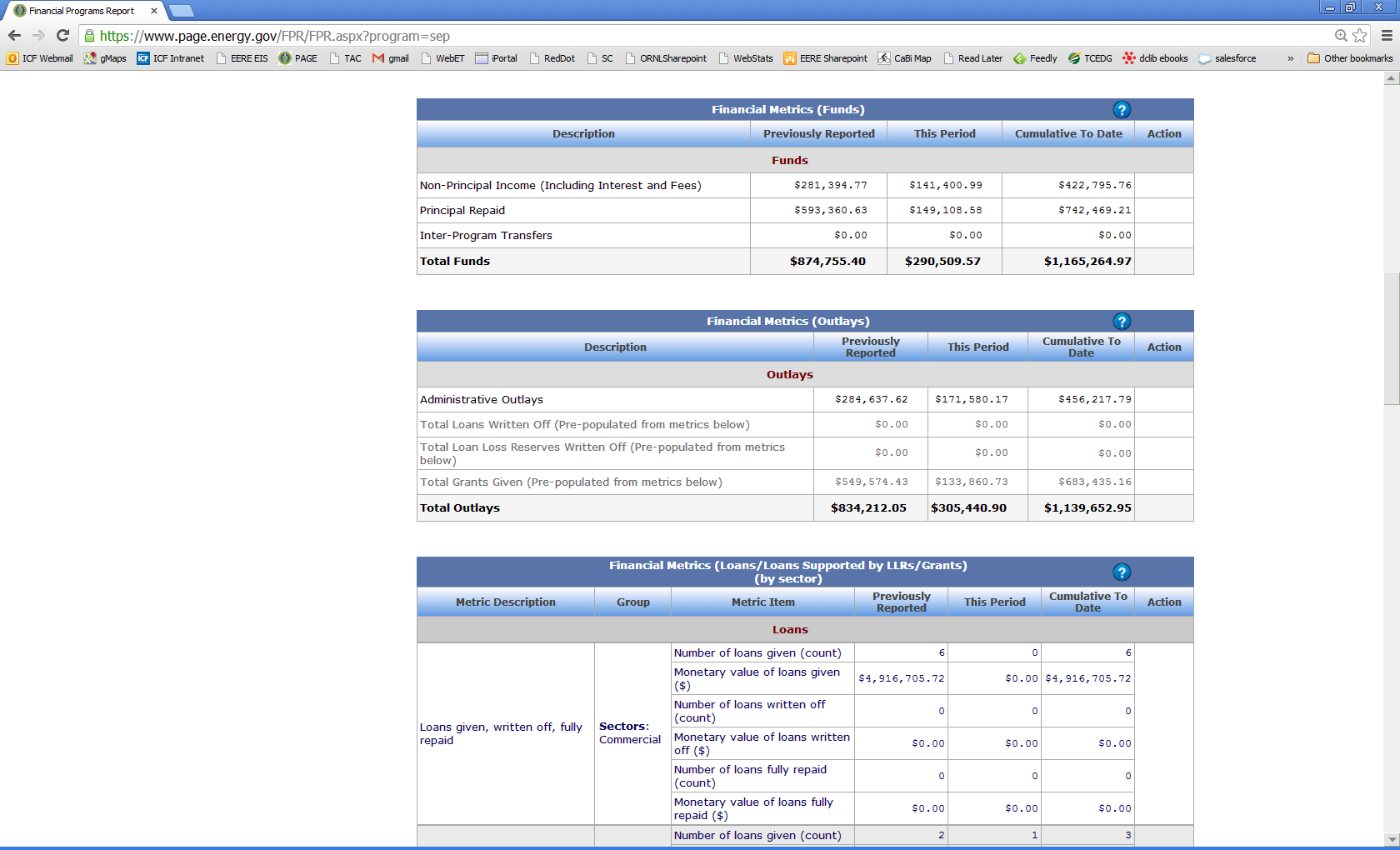This screenshot has width=1400, height=850.
Task: Reload the page with the refresh button
Action: click(x=62, y=36)
